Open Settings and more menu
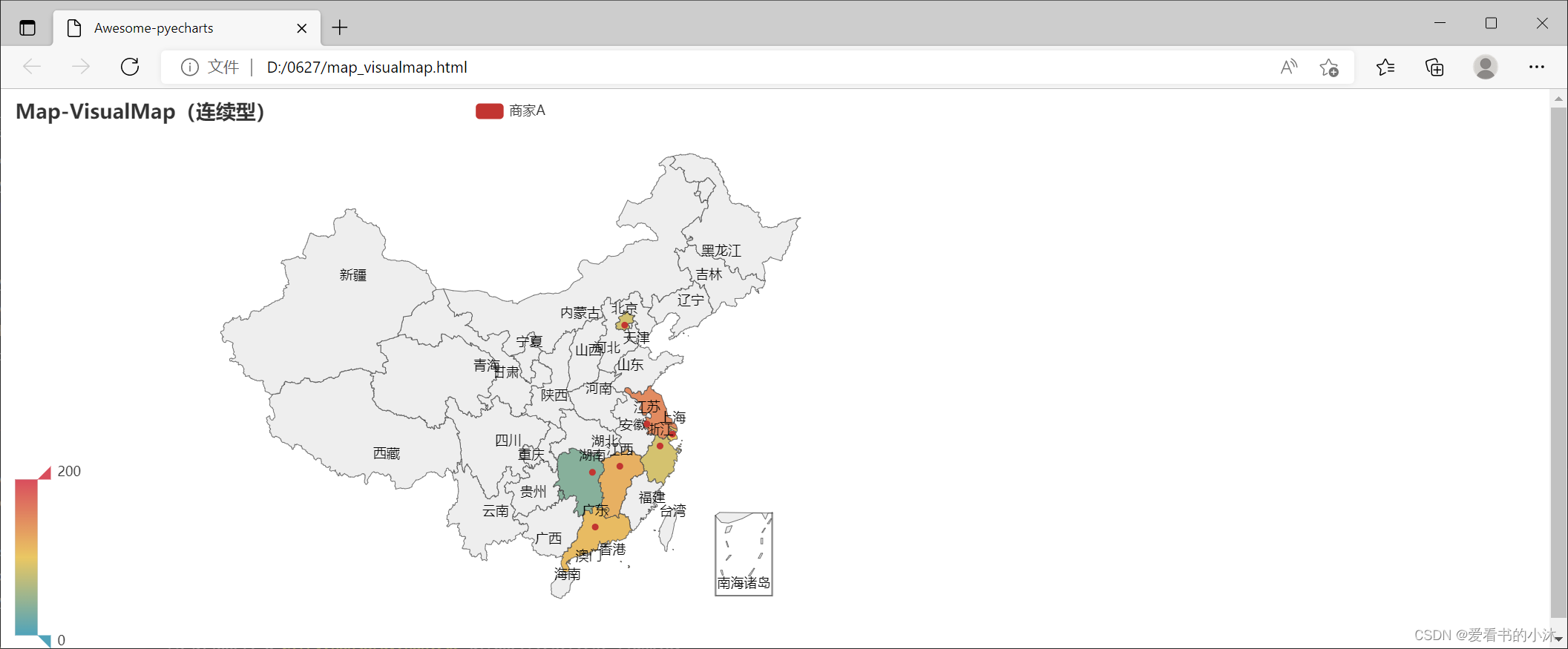The image size is (1568, 649). [1537, 67]
